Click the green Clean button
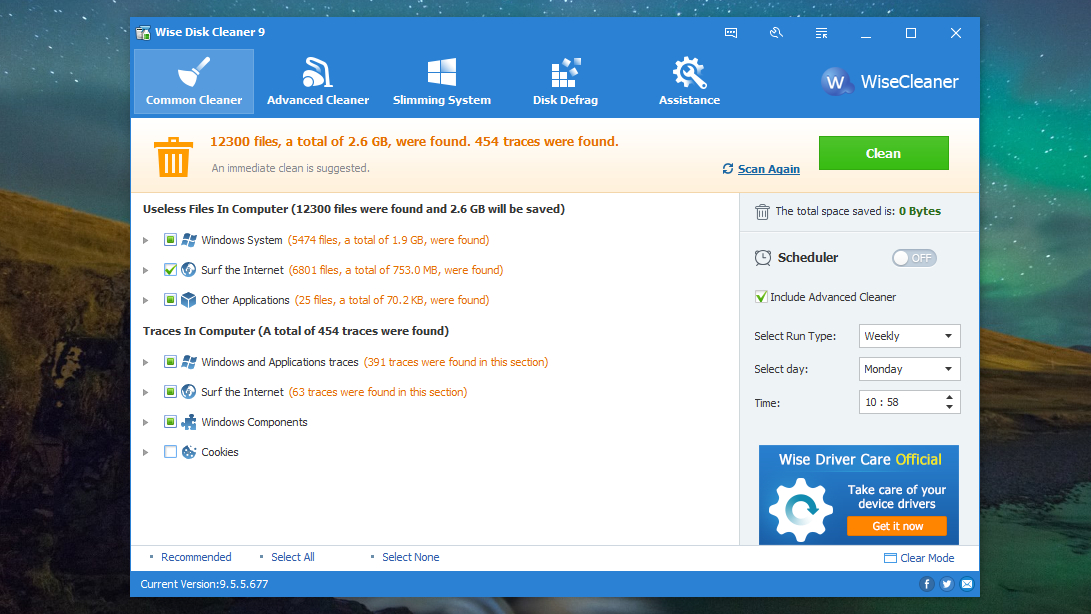The height and width of the screenshot is (614, 1091). click(884, 153)
